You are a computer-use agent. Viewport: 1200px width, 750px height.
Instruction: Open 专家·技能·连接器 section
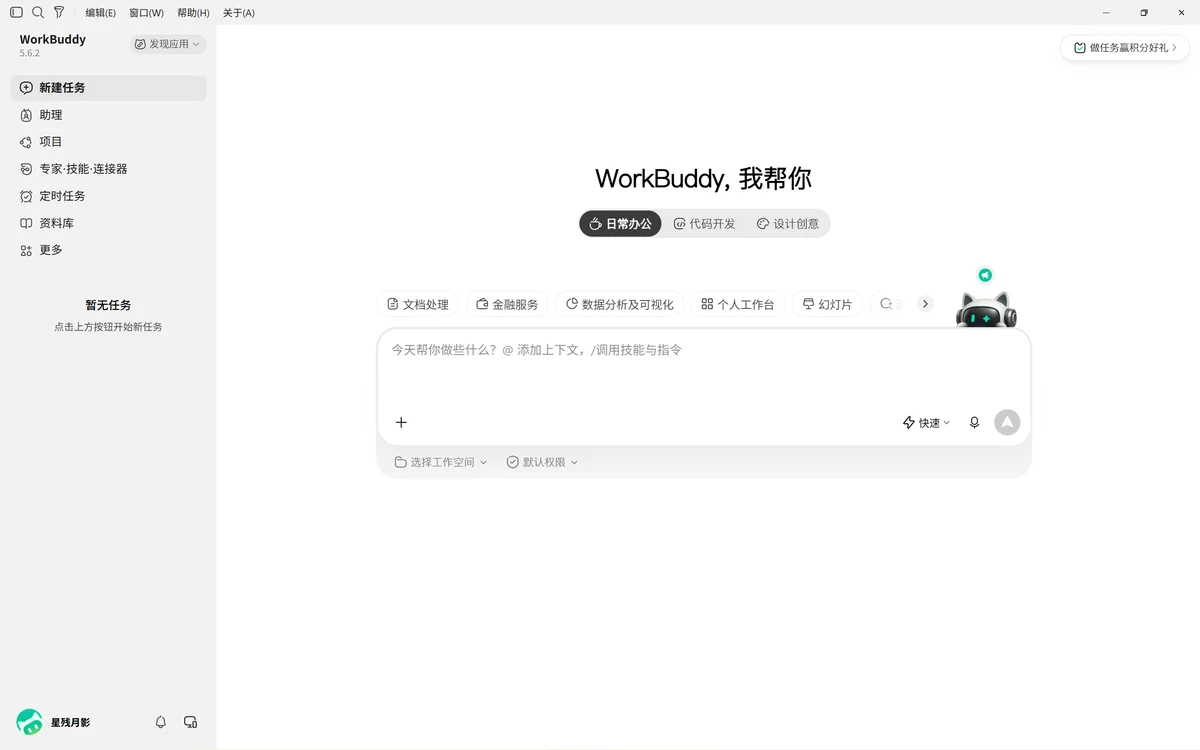(108, 169)
